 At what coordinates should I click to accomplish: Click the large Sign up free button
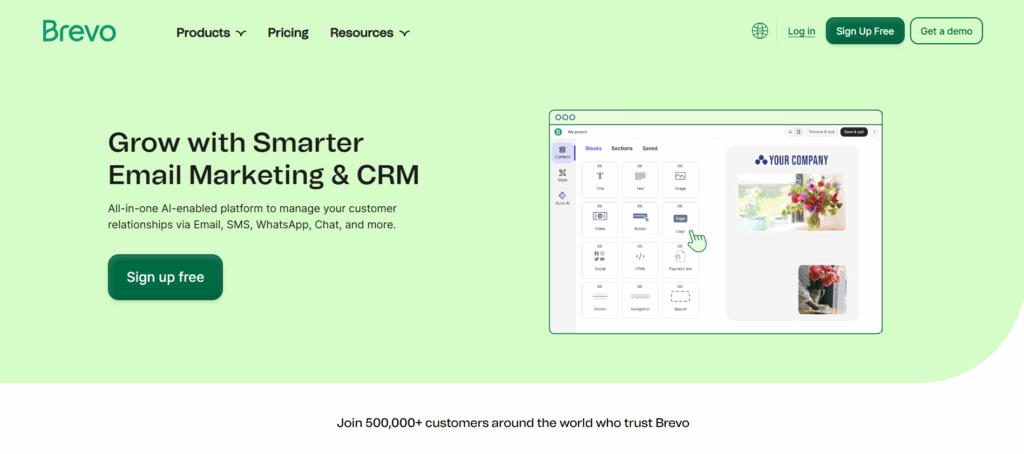(165, 277)
